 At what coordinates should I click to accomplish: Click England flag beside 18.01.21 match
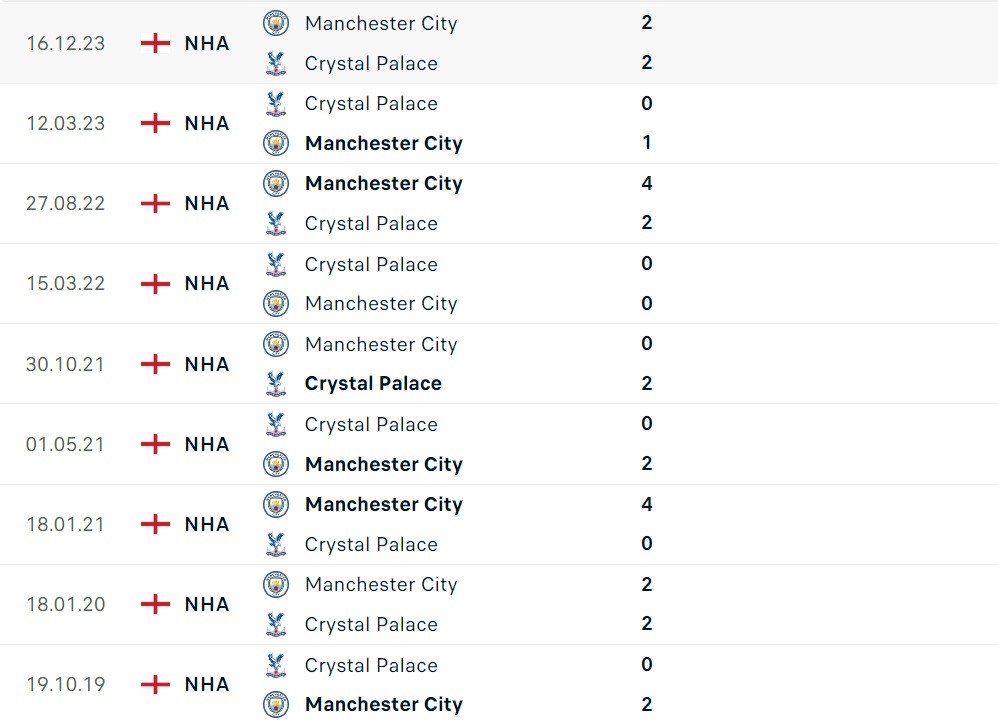click(155, 524)
